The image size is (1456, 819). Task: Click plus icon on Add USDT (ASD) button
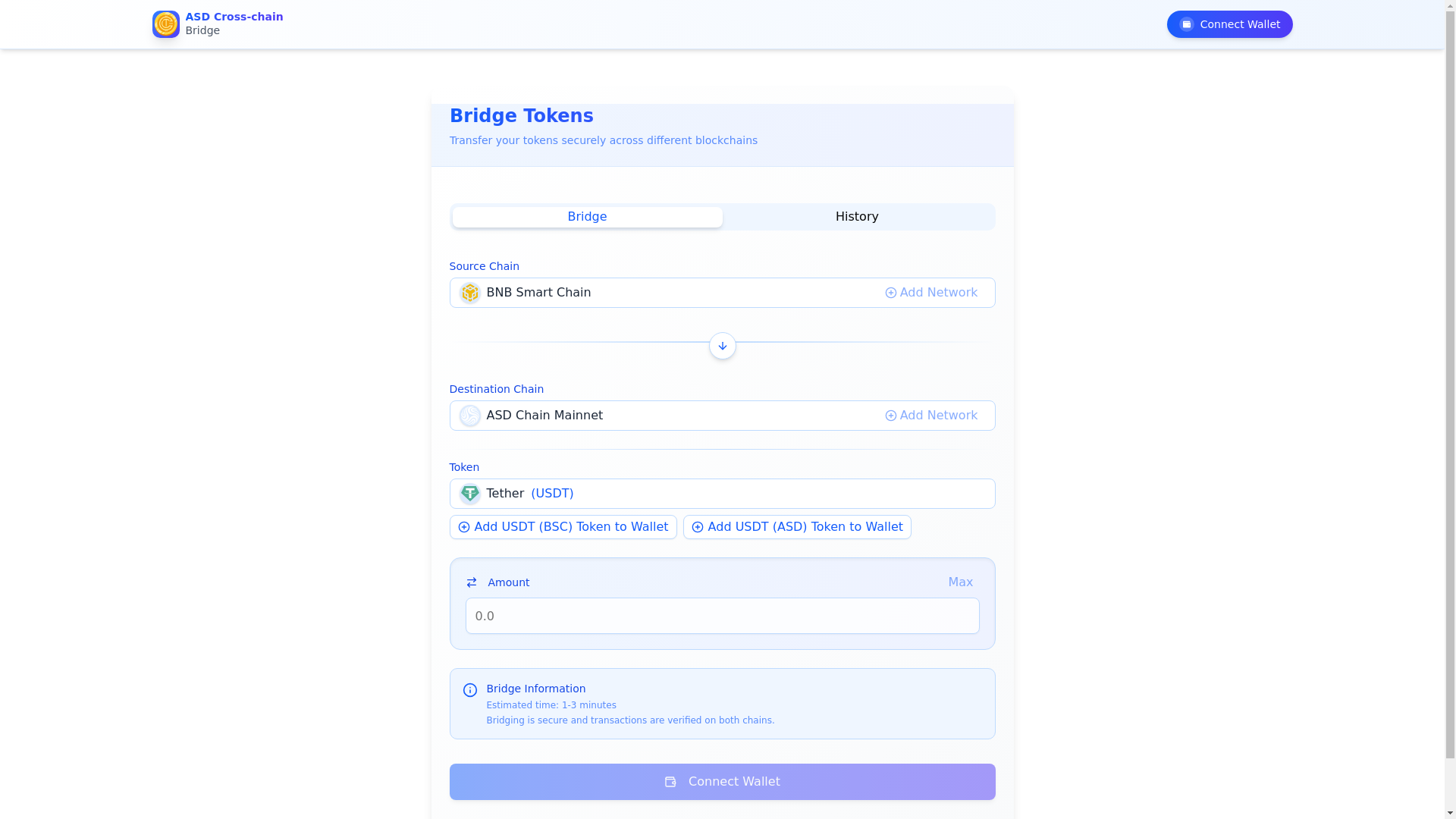pos(698,527)
